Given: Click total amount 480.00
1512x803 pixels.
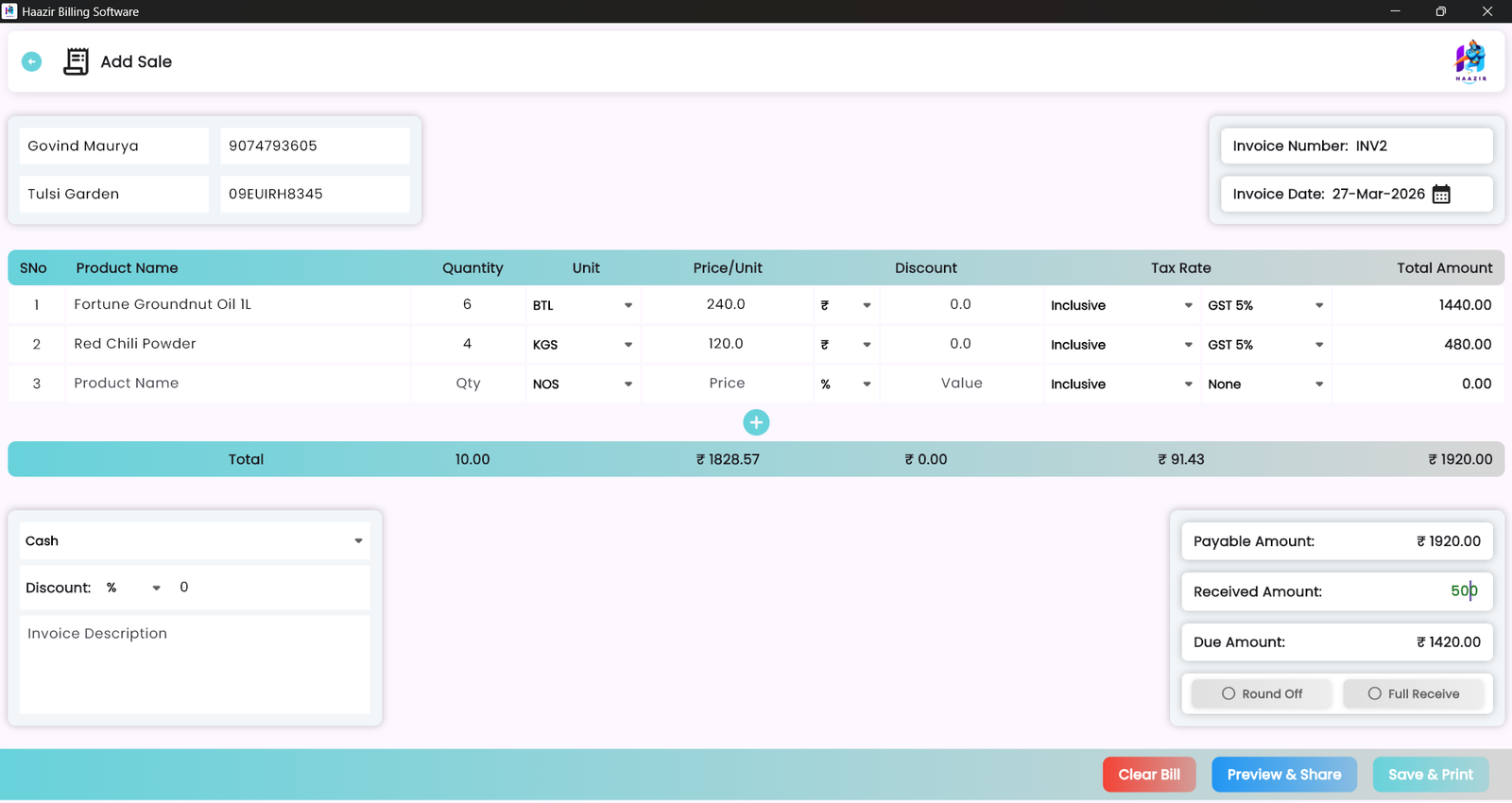Looking at the screenshot, I should tap(1468, 345).
